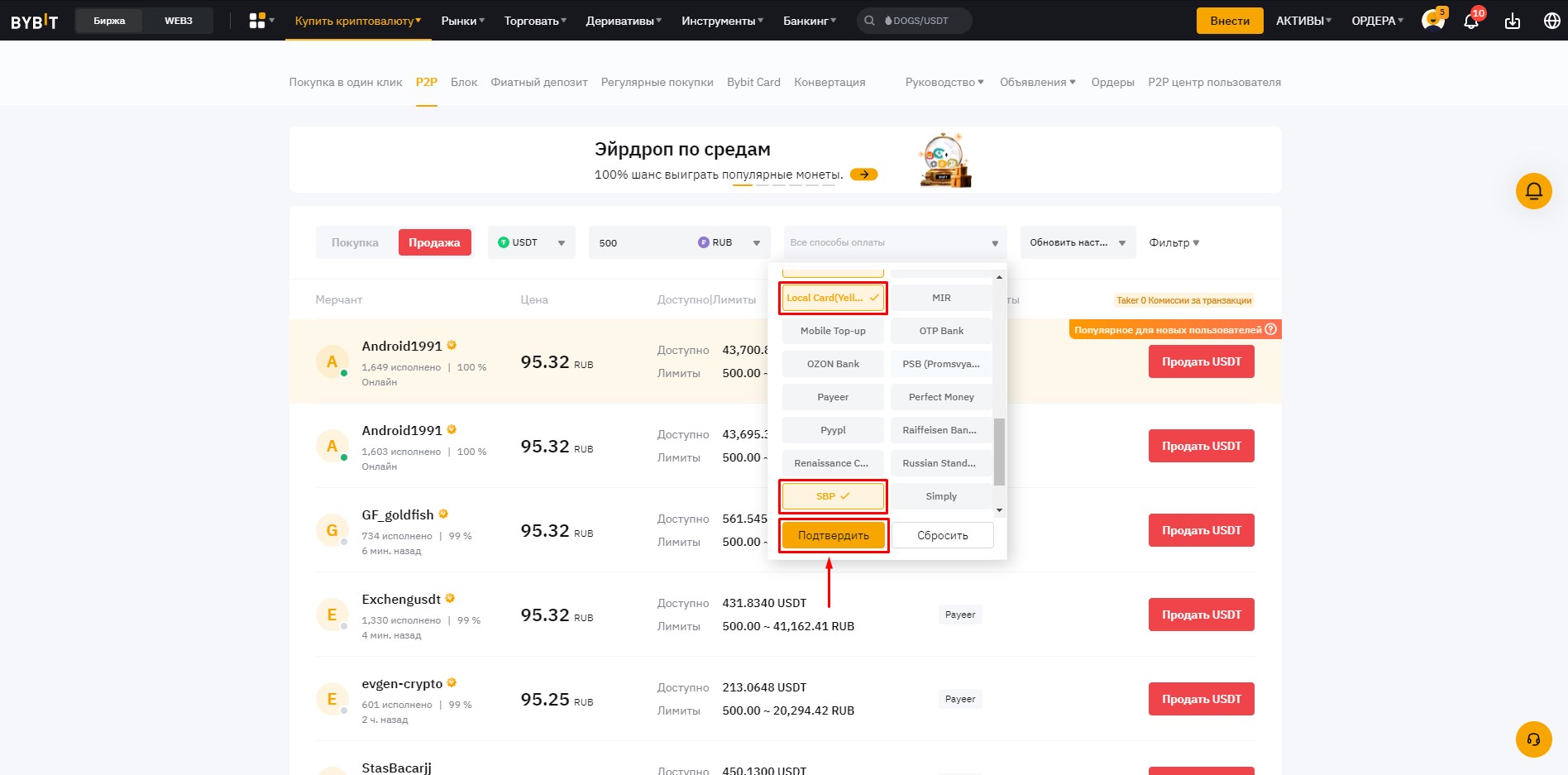This screenshot has width=1568, height=775.
Task: Click the Внести deposit button
Action: tap(1230, 21)
